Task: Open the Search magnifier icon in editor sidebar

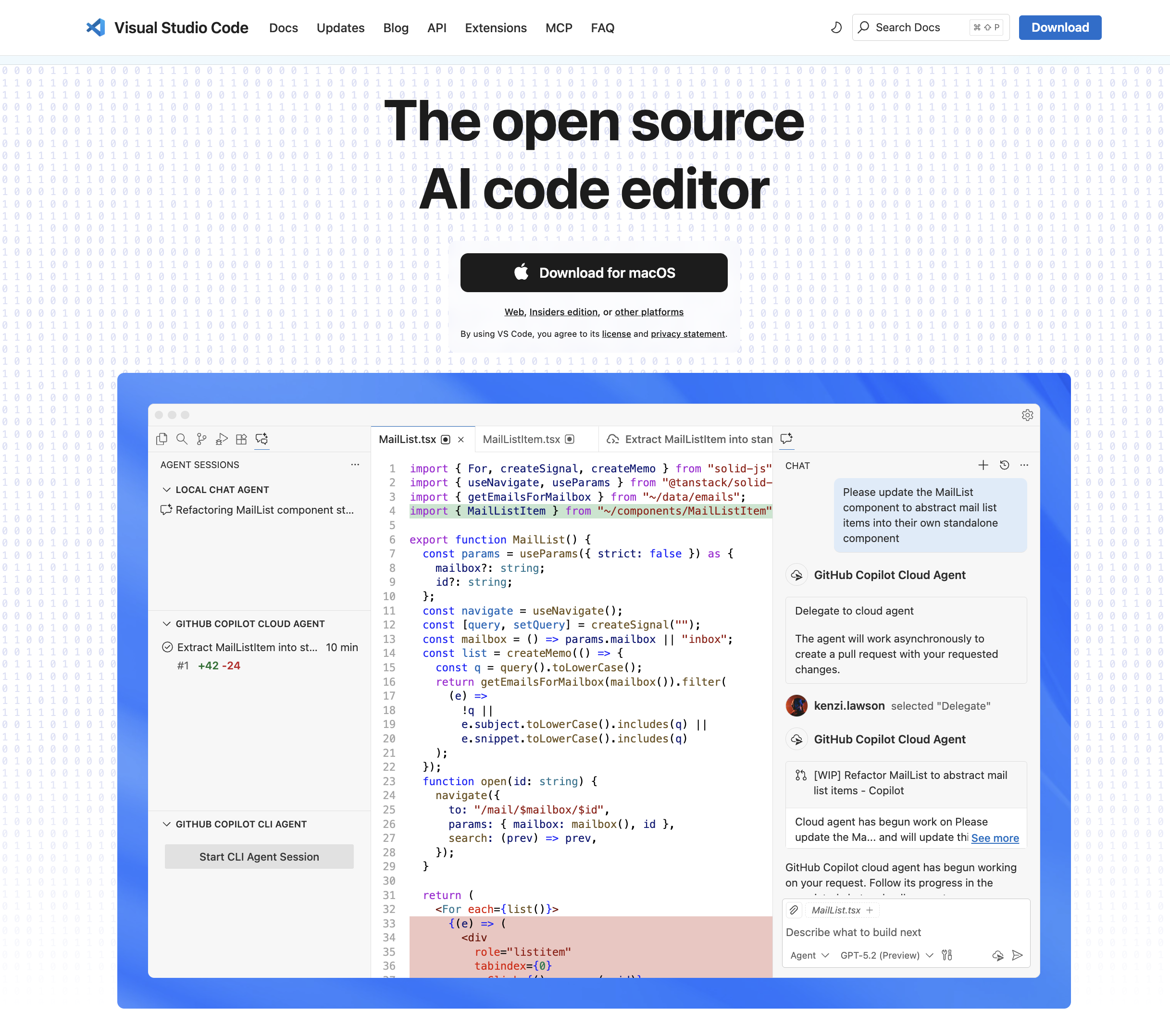Action: pos(182,439)
